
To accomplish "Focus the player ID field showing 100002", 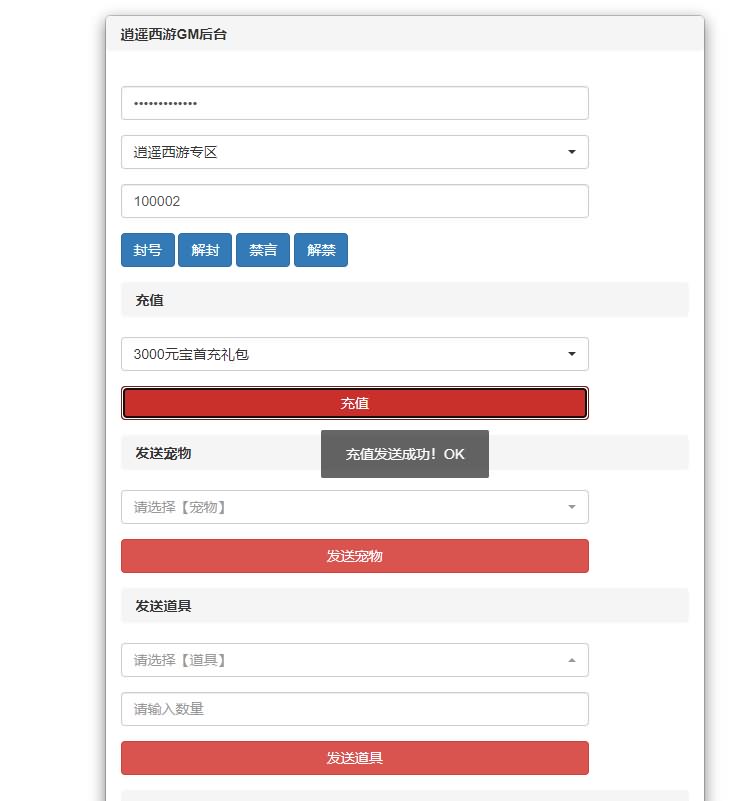I will click(x=355, y=201).
